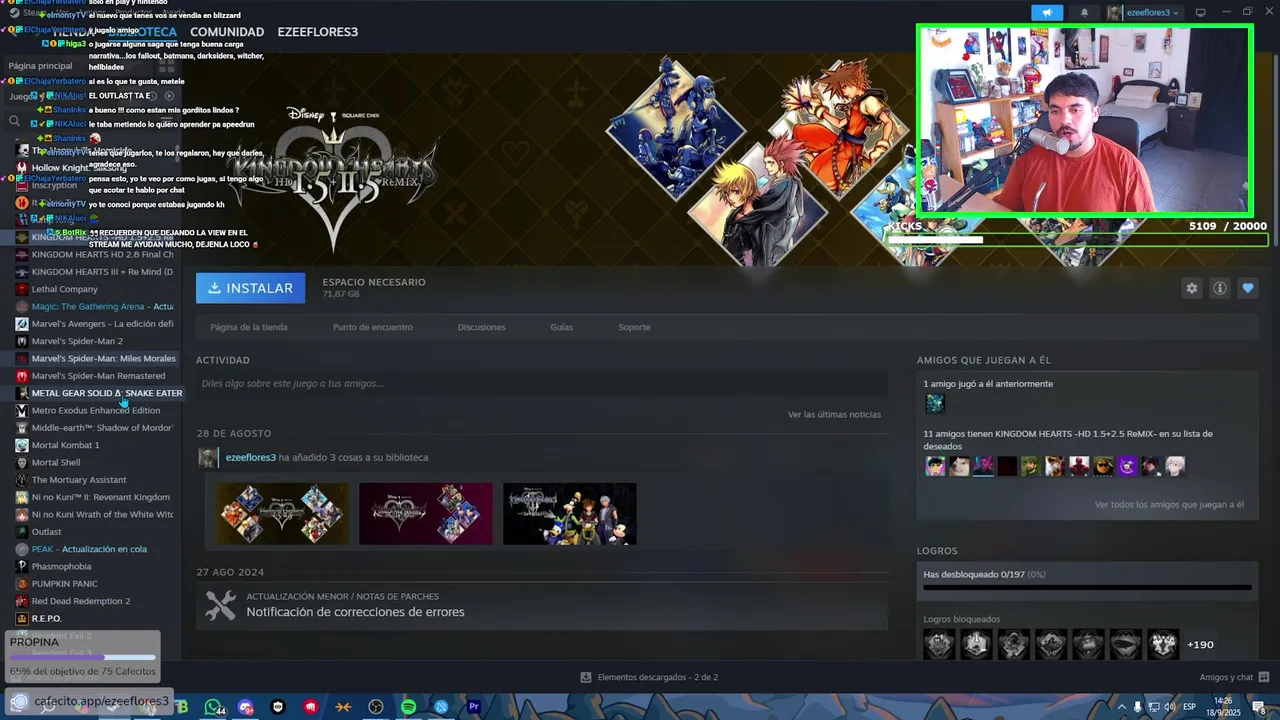Select Phasmophobia in library list
This screenshot has height=720, width=1280.
point(62,567)
